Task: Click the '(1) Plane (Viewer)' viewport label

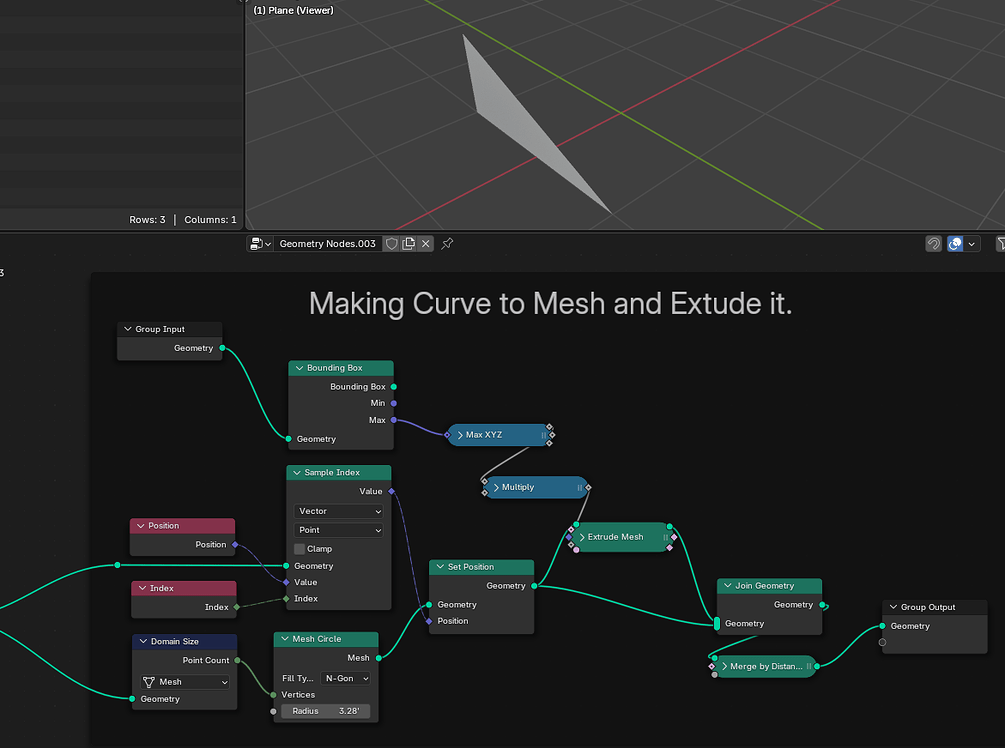Action: (x=294, y=10)
